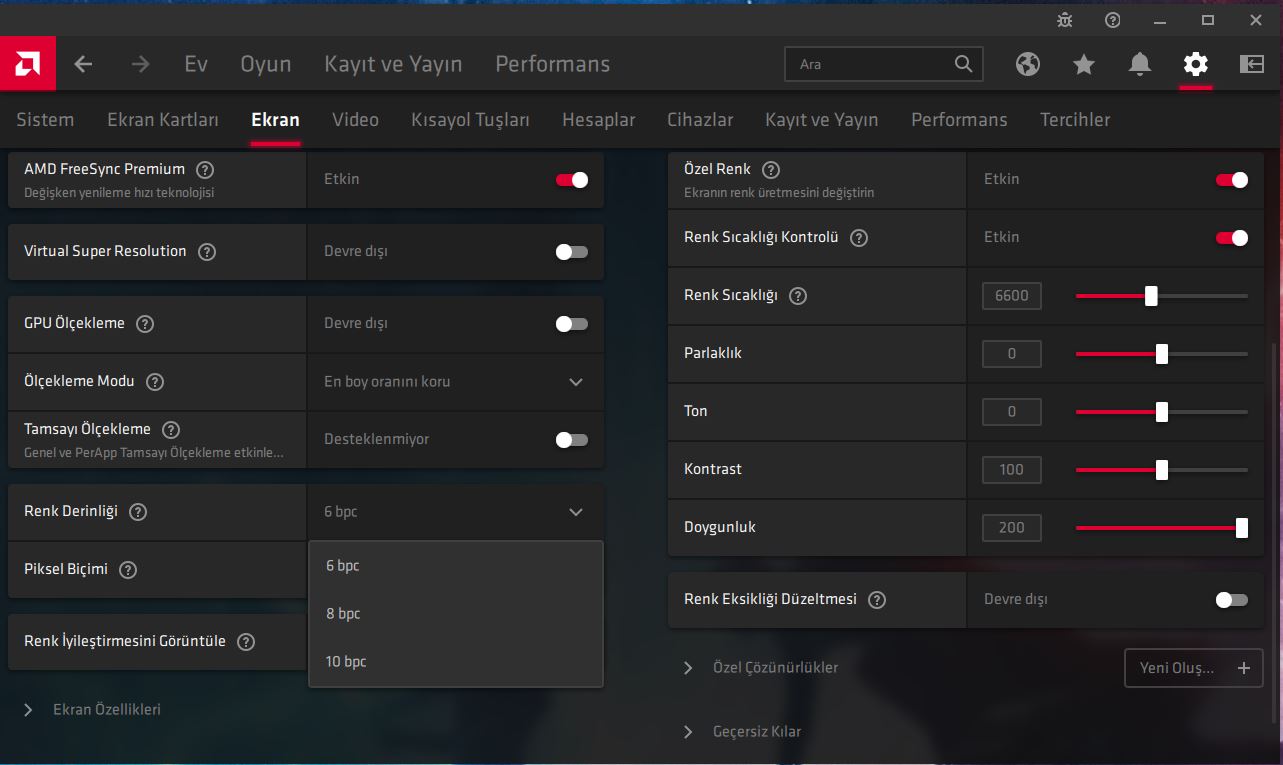Show help for AMD FreeSync Premium
Image resolution: width=1283 pixels, height=765 pixels.
click(205, 170)
